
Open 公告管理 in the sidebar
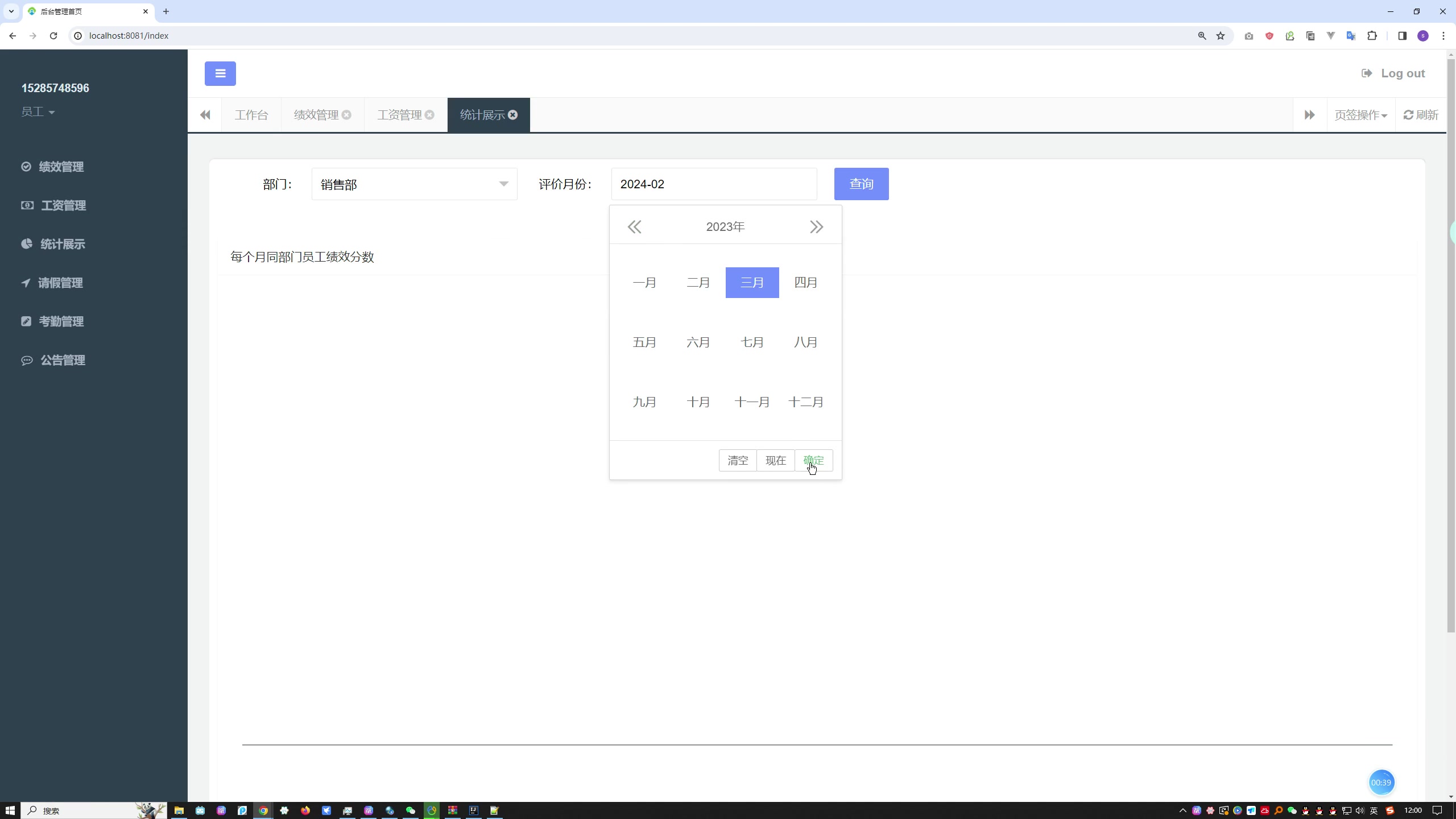pyautogui.click(x=53, y=360)
